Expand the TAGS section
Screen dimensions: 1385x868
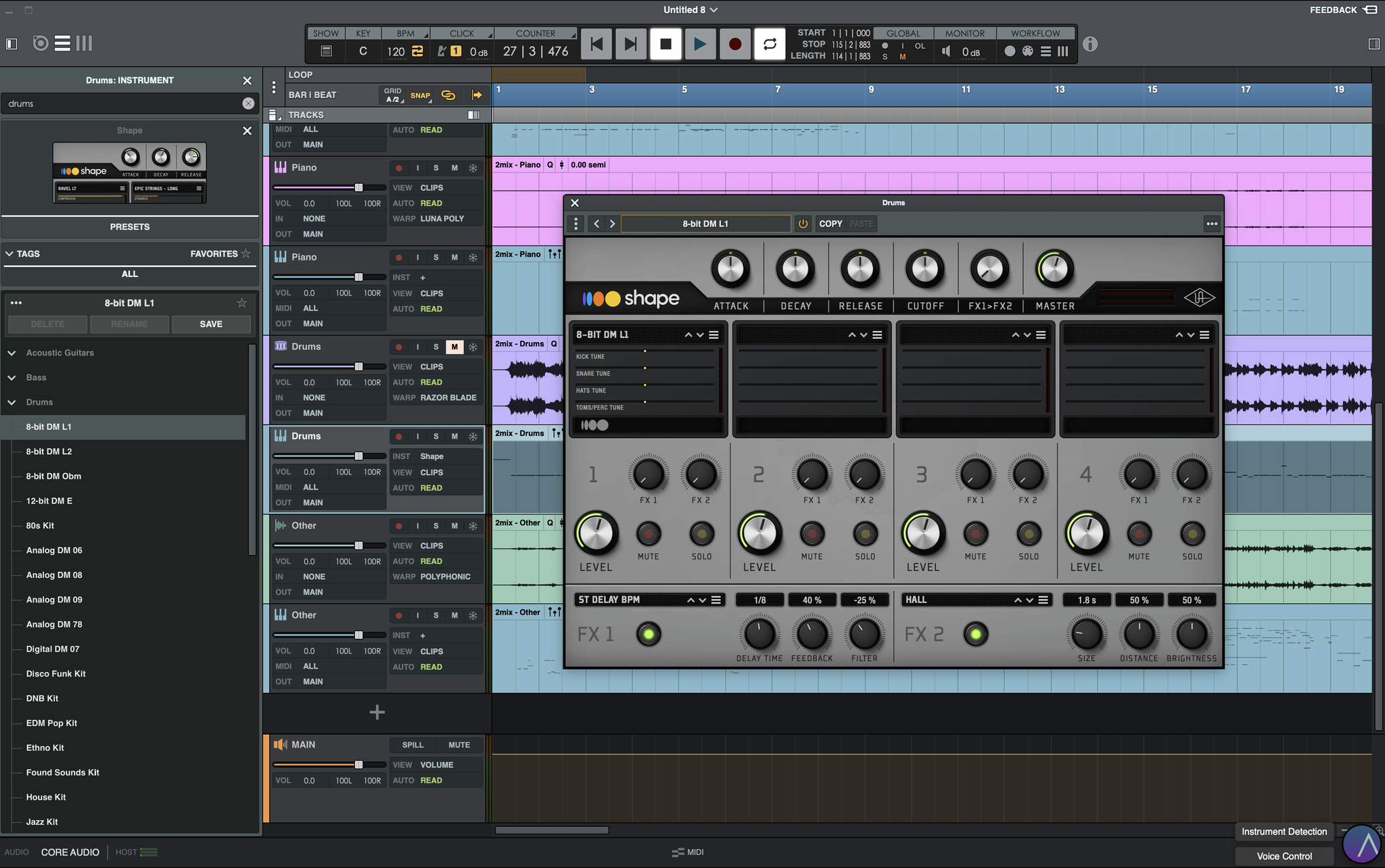(9, 254)
